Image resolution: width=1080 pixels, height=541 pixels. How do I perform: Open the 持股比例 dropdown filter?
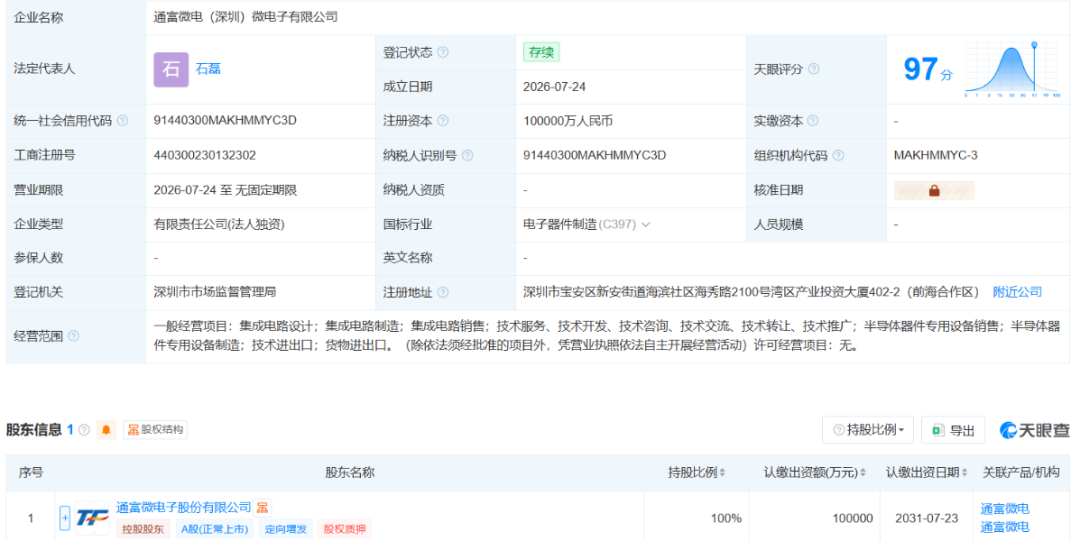click(x=868, y=430)
